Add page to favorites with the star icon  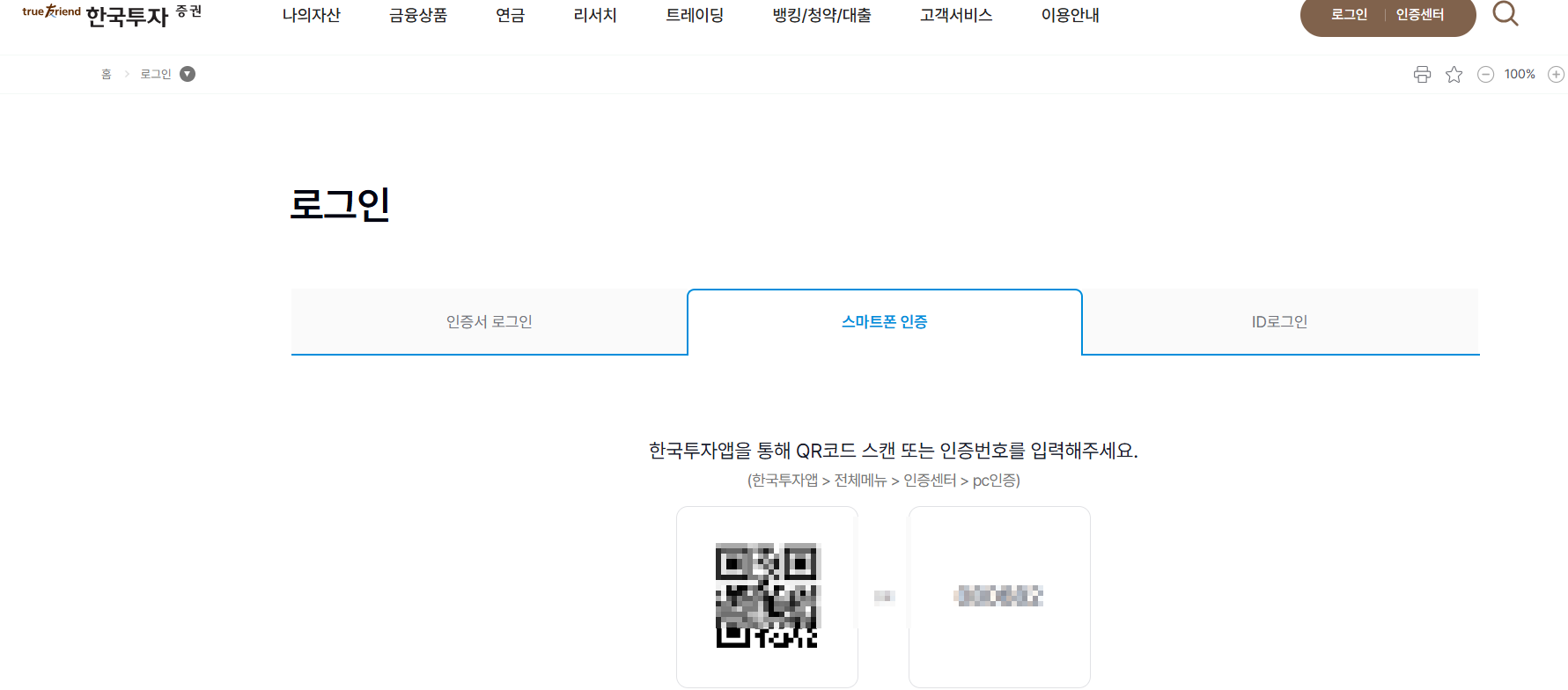click(1454, 74)
